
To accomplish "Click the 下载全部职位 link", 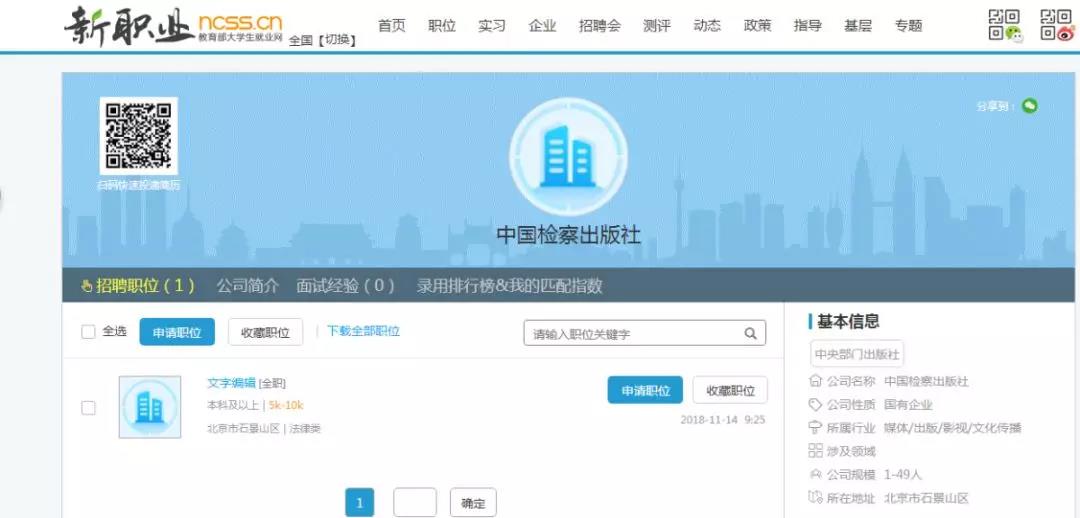I will pos(363,331).
